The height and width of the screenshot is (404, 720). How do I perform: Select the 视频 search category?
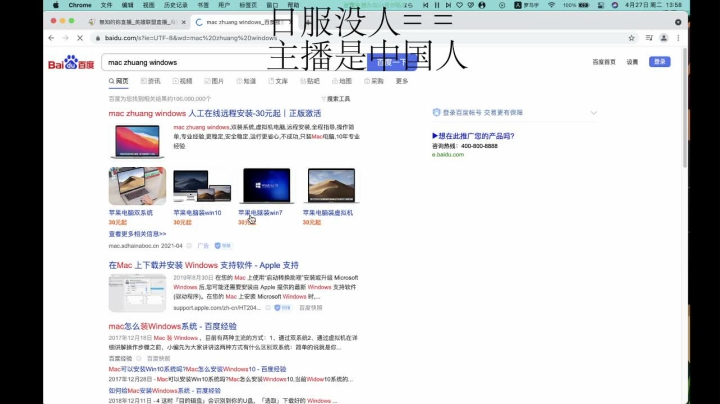point(182,81)
